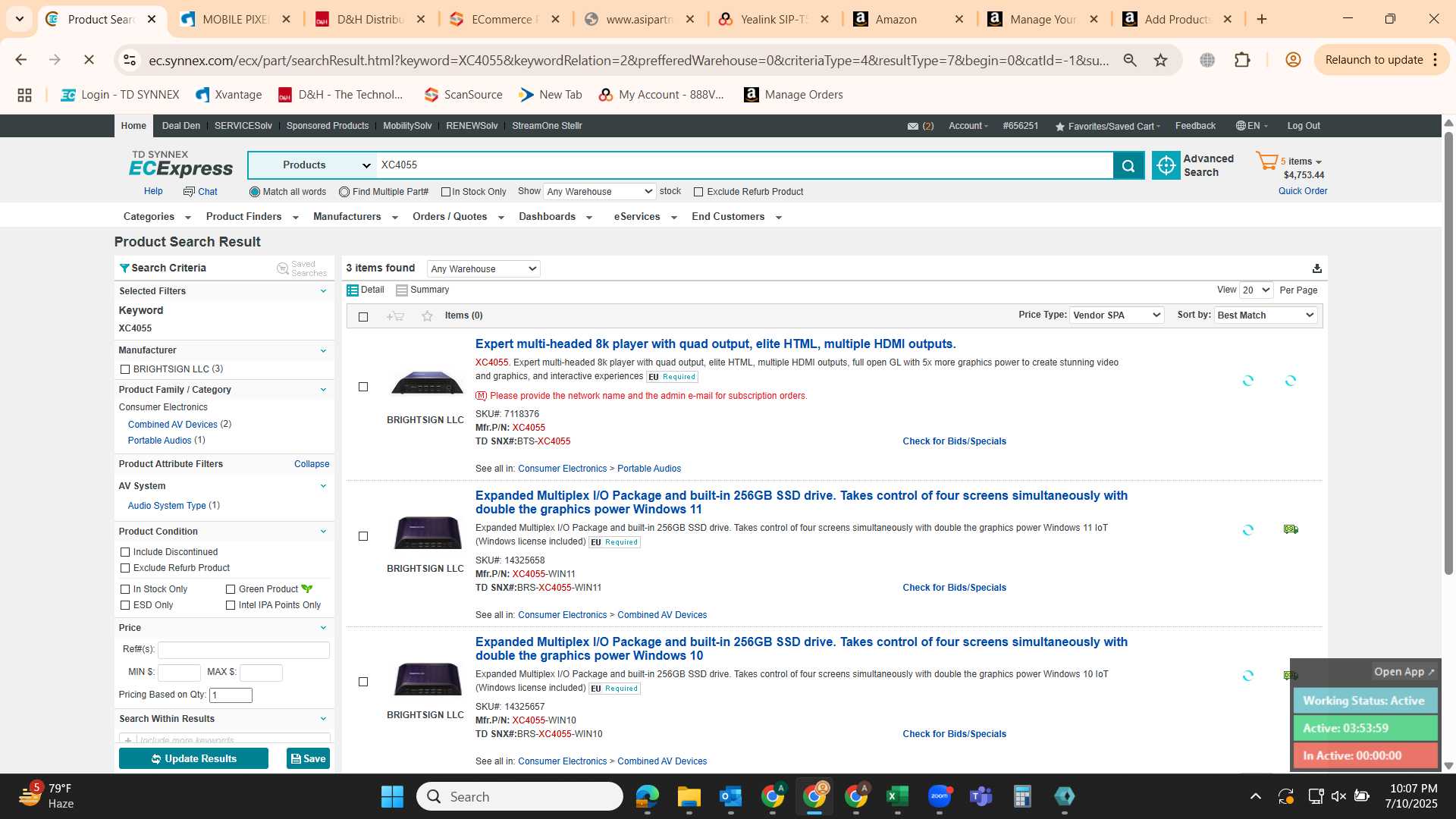Open Products search category dropdown
The image size is (1456, 819).
tap(311, 165)
